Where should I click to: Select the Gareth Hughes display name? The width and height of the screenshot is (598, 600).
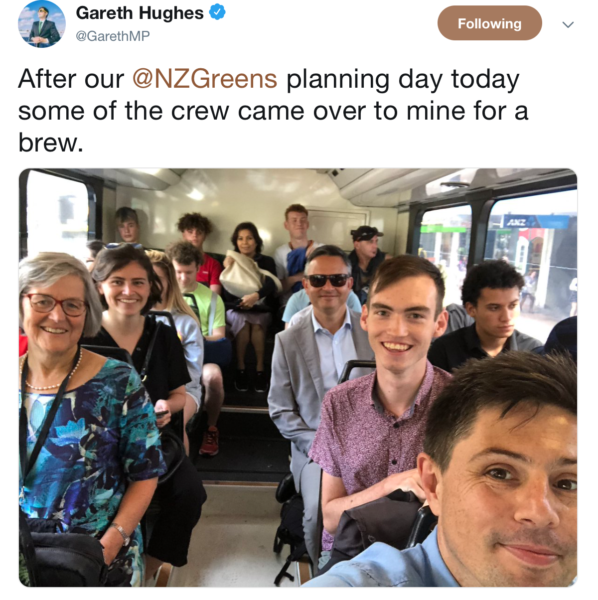(x=140, y=13)
